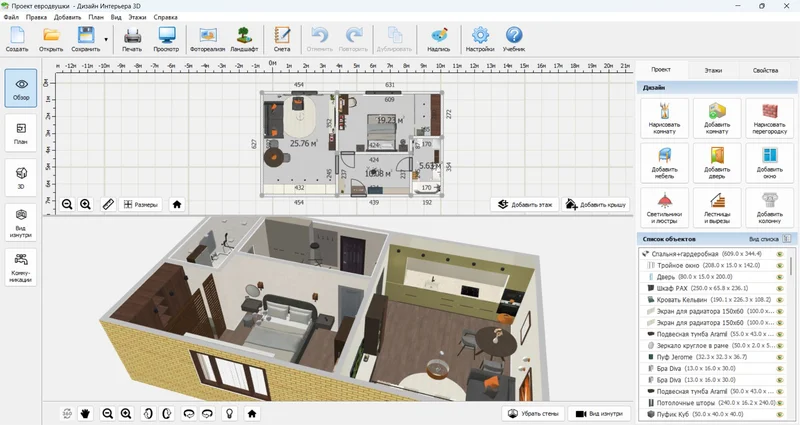
Task: Switch to the Этажи tab
Action: pyautogui.click(x=713, y=70)
